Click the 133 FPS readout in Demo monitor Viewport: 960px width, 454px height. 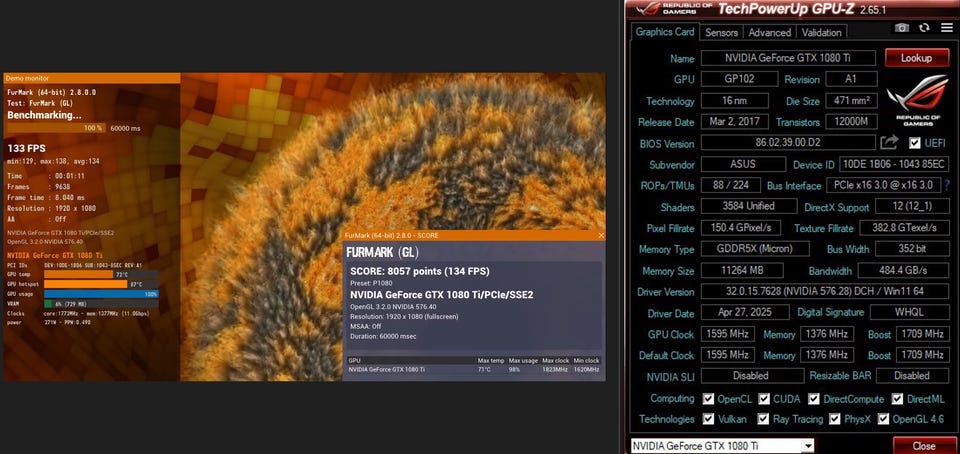(x=26, y=148)
